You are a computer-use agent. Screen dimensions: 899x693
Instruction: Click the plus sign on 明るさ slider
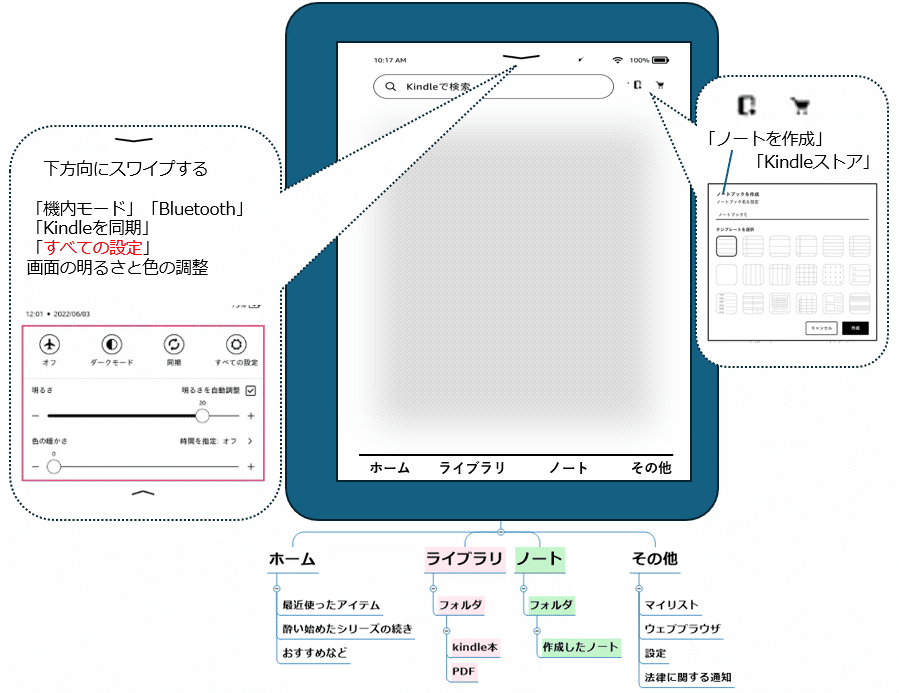point(251,416)
